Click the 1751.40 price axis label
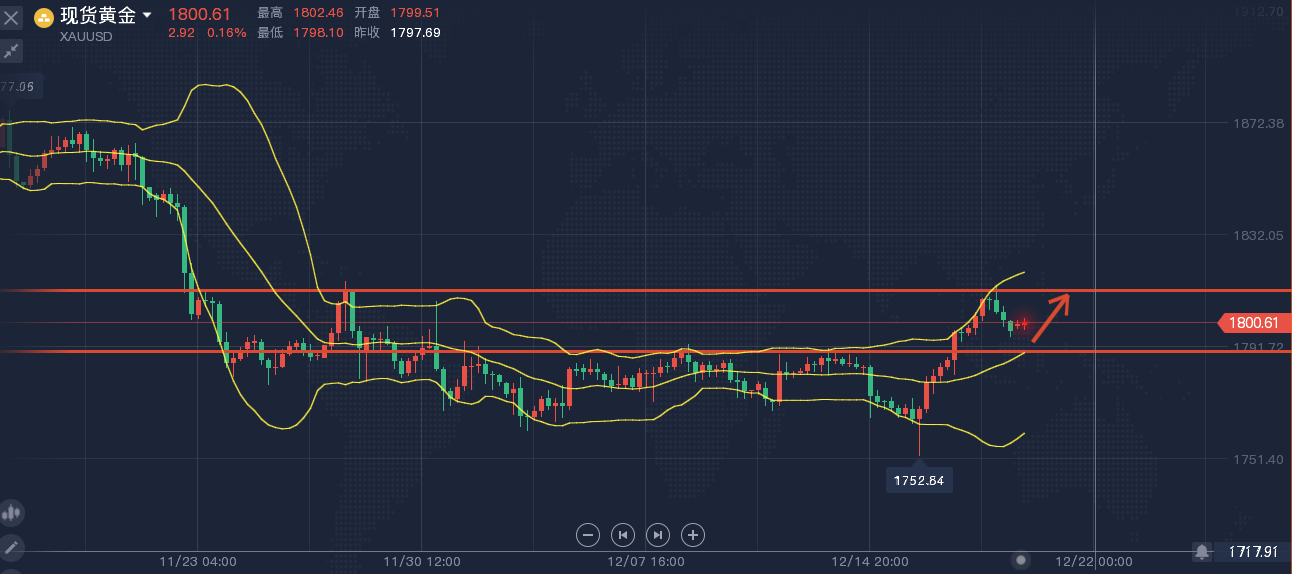1292x574 pixels. point(1256,459)
